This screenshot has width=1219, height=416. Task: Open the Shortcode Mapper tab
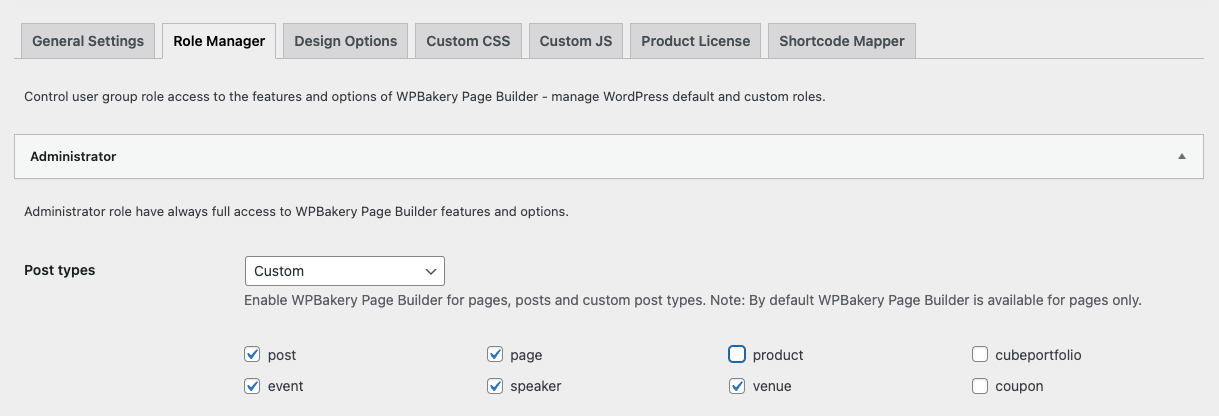coord(841,41)
